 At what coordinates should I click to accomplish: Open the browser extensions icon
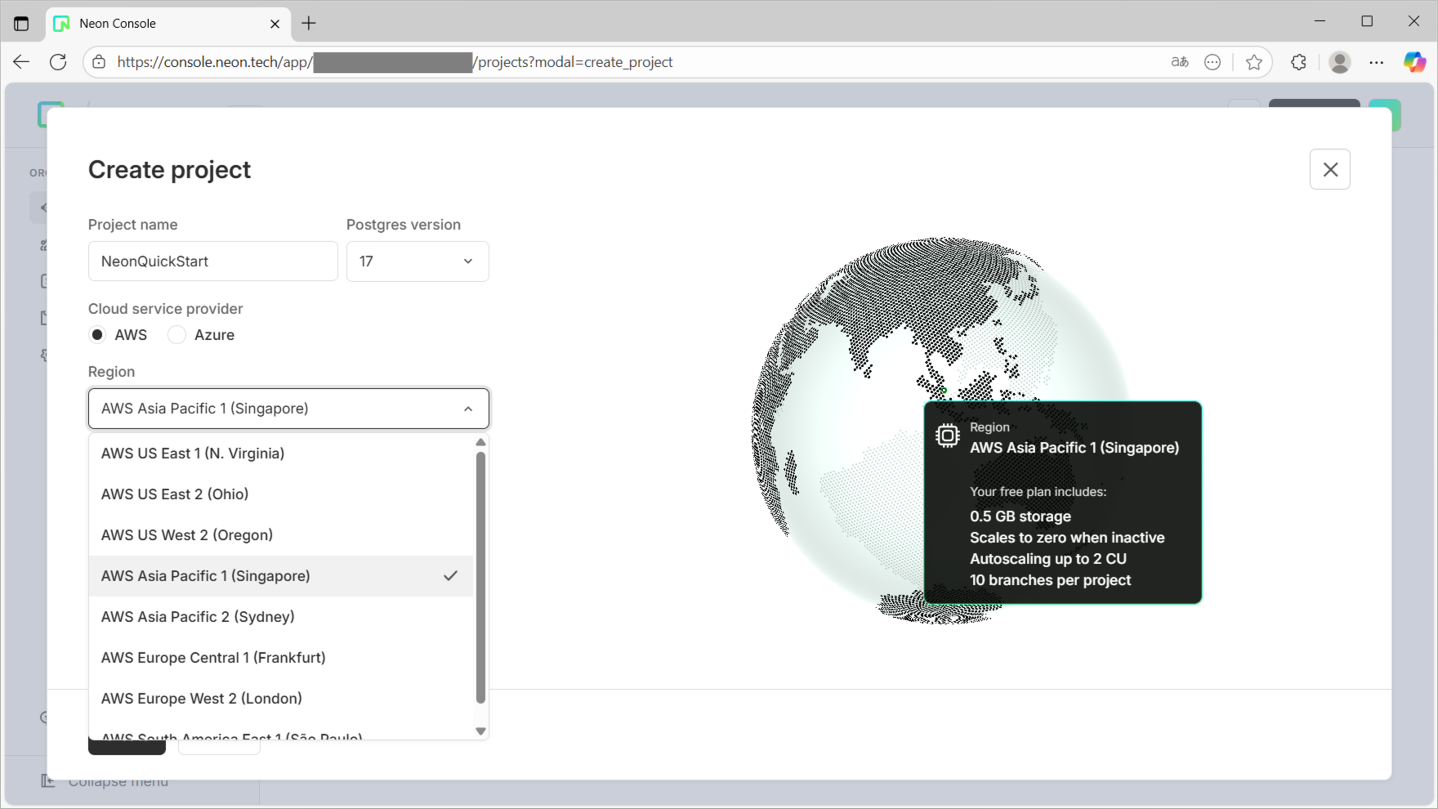click(x=1298, y=62)
